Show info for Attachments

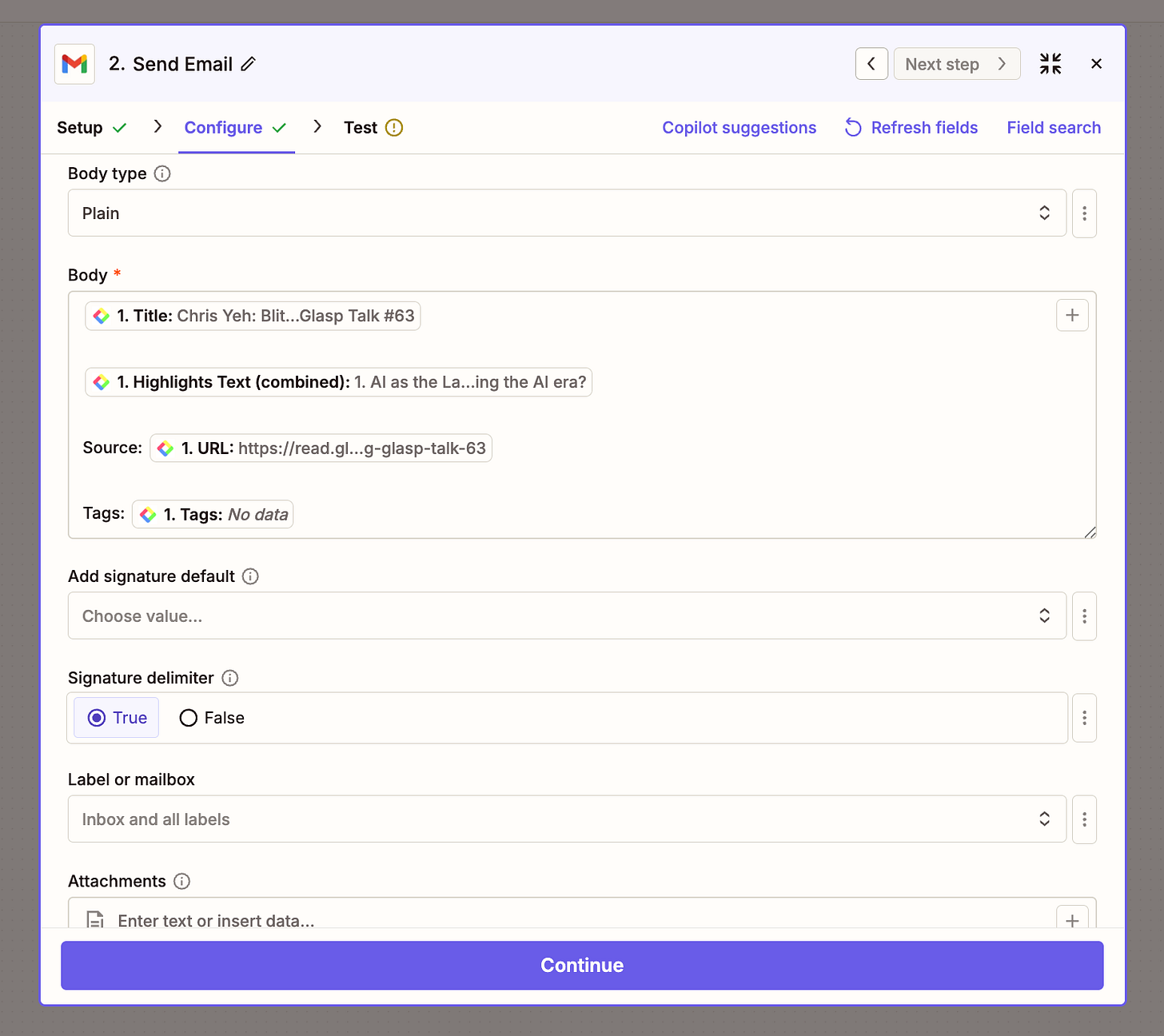coord(182,881)
